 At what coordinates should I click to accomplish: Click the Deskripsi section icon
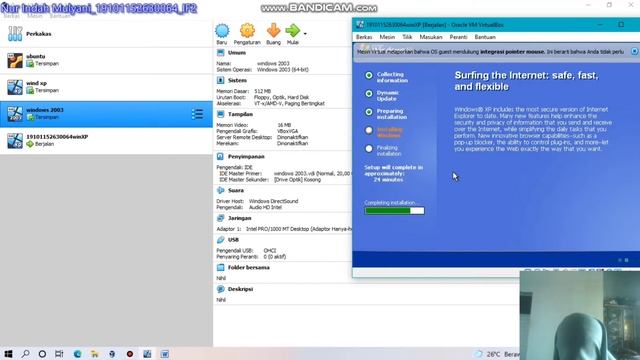click(x=220, y=289)
